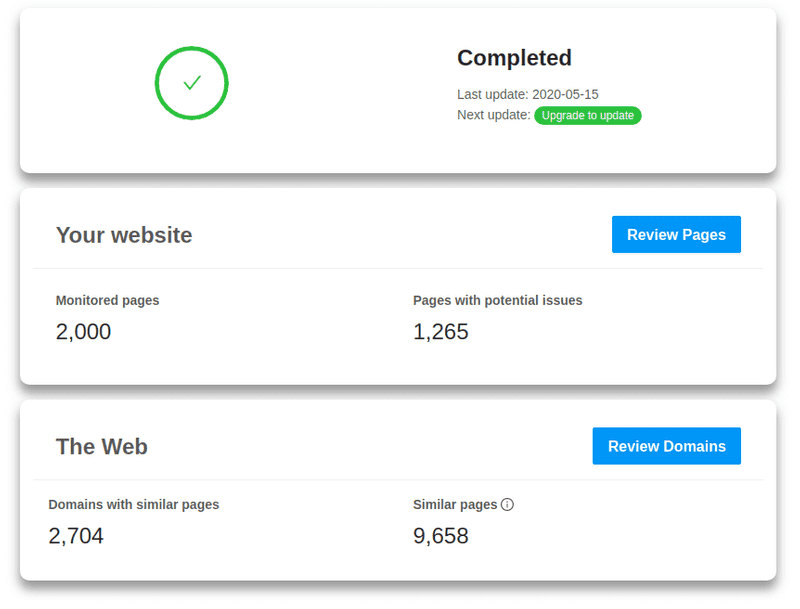Viewport: 800px width, 609px height.
Task: Click the divider line under The Web
Action: coord(398,479)
